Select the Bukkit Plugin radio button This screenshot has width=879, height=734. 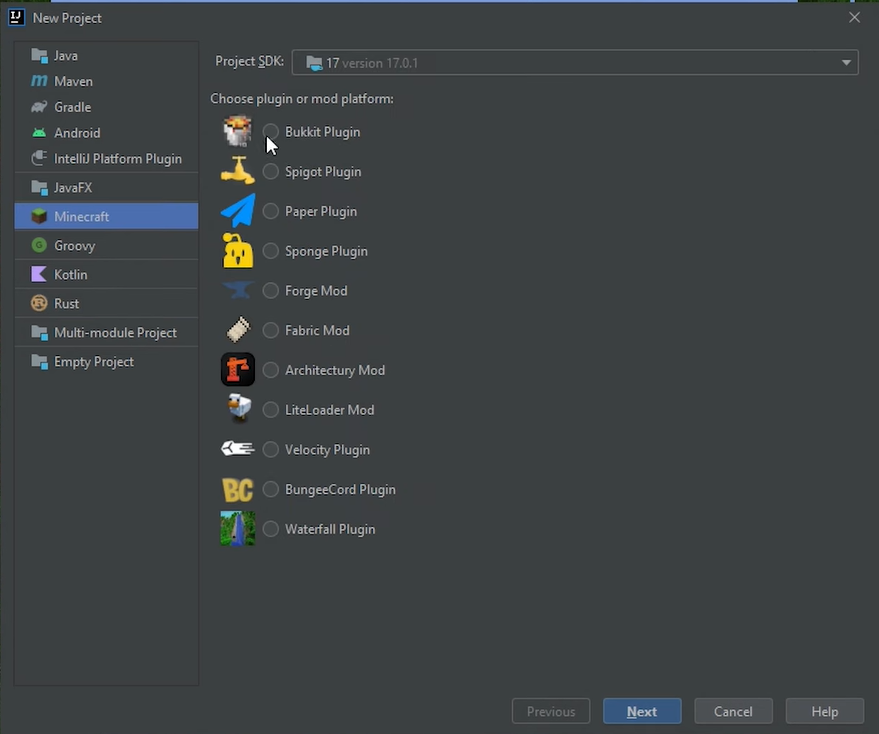(x=271, y=132)
